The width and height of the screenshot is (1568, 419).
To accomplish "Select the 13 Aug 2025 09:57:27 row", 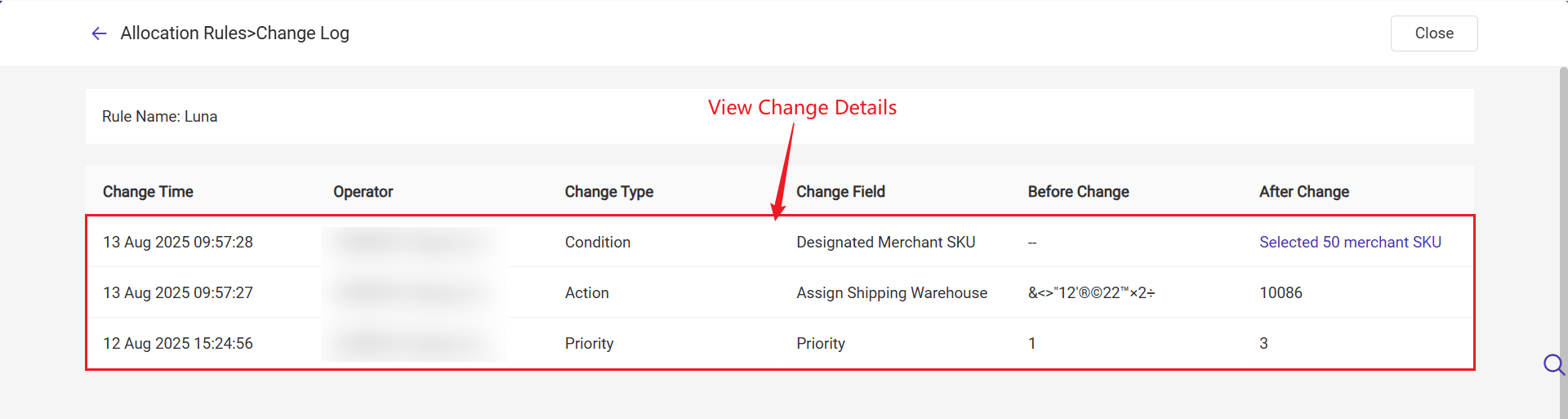I will [780, 292].
